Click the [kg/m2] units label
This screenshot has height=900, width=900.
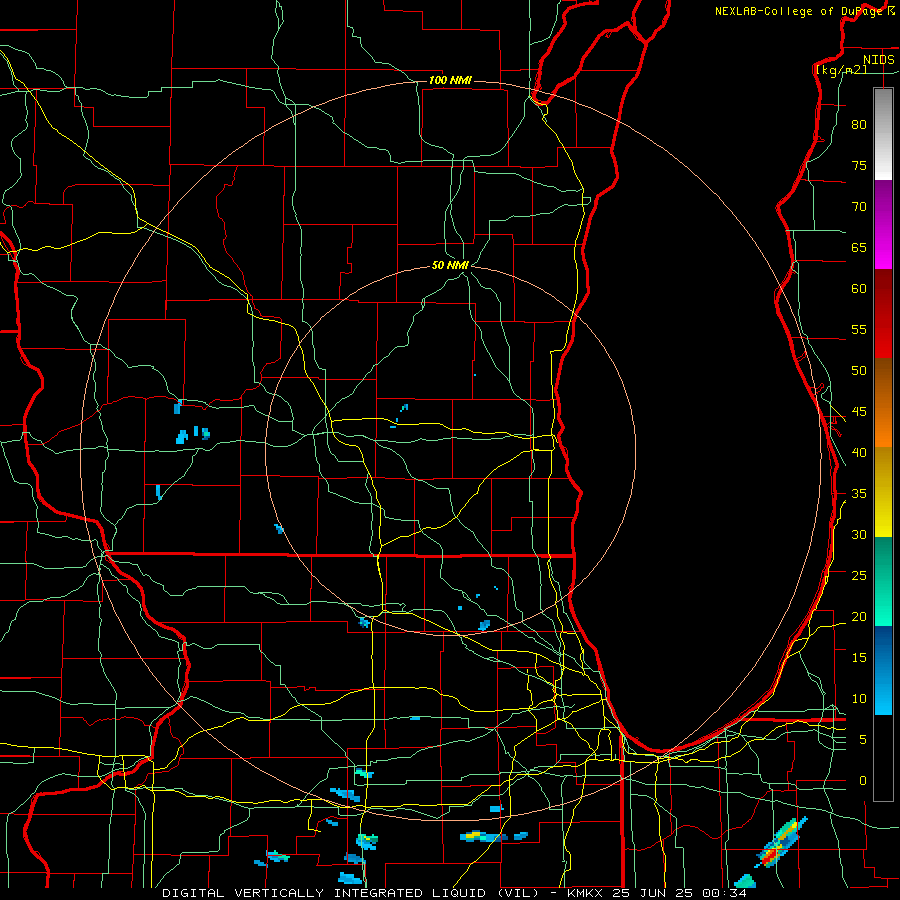pyautogui.click(x=841, y=70)
